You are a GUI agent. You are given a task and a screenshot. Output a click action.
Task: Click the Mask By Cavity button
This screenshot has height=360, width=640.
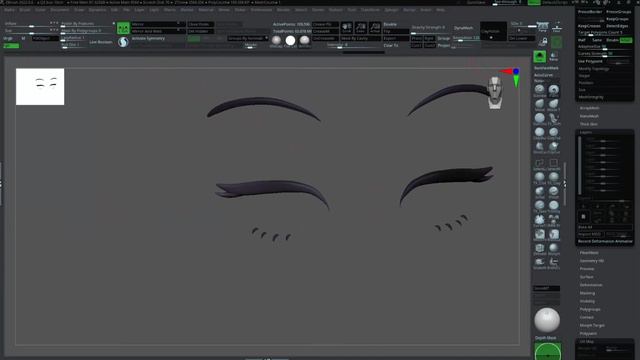360,38
